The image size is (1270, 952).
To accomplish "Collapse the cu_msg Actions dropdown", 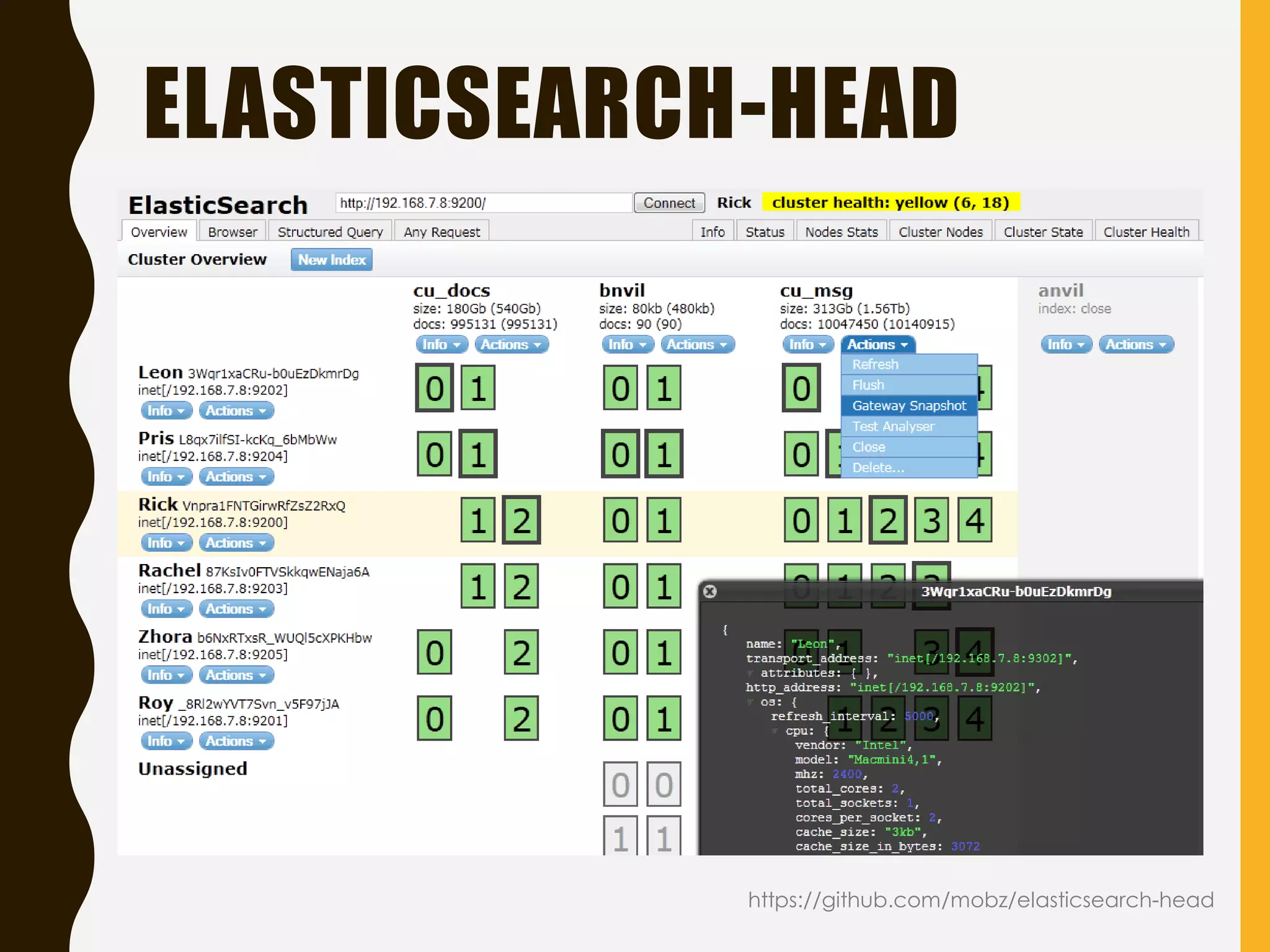I will coord(878,345).
